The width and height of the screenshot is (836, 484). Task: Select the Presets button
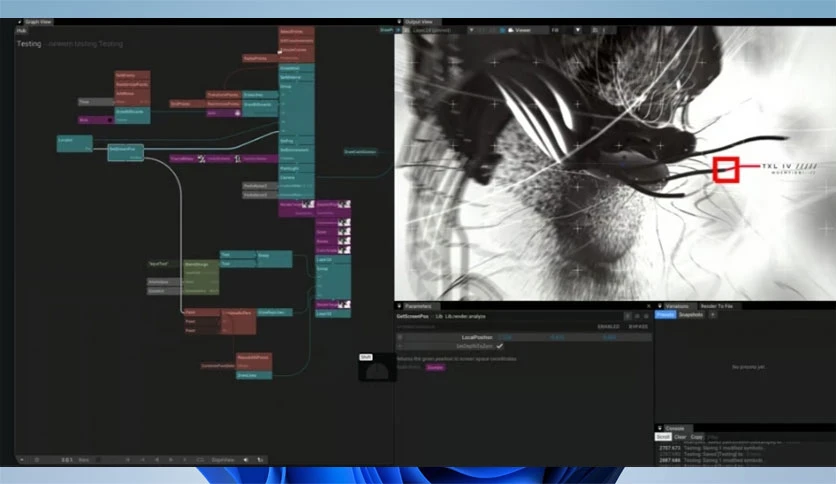click(x=665, y=315)
